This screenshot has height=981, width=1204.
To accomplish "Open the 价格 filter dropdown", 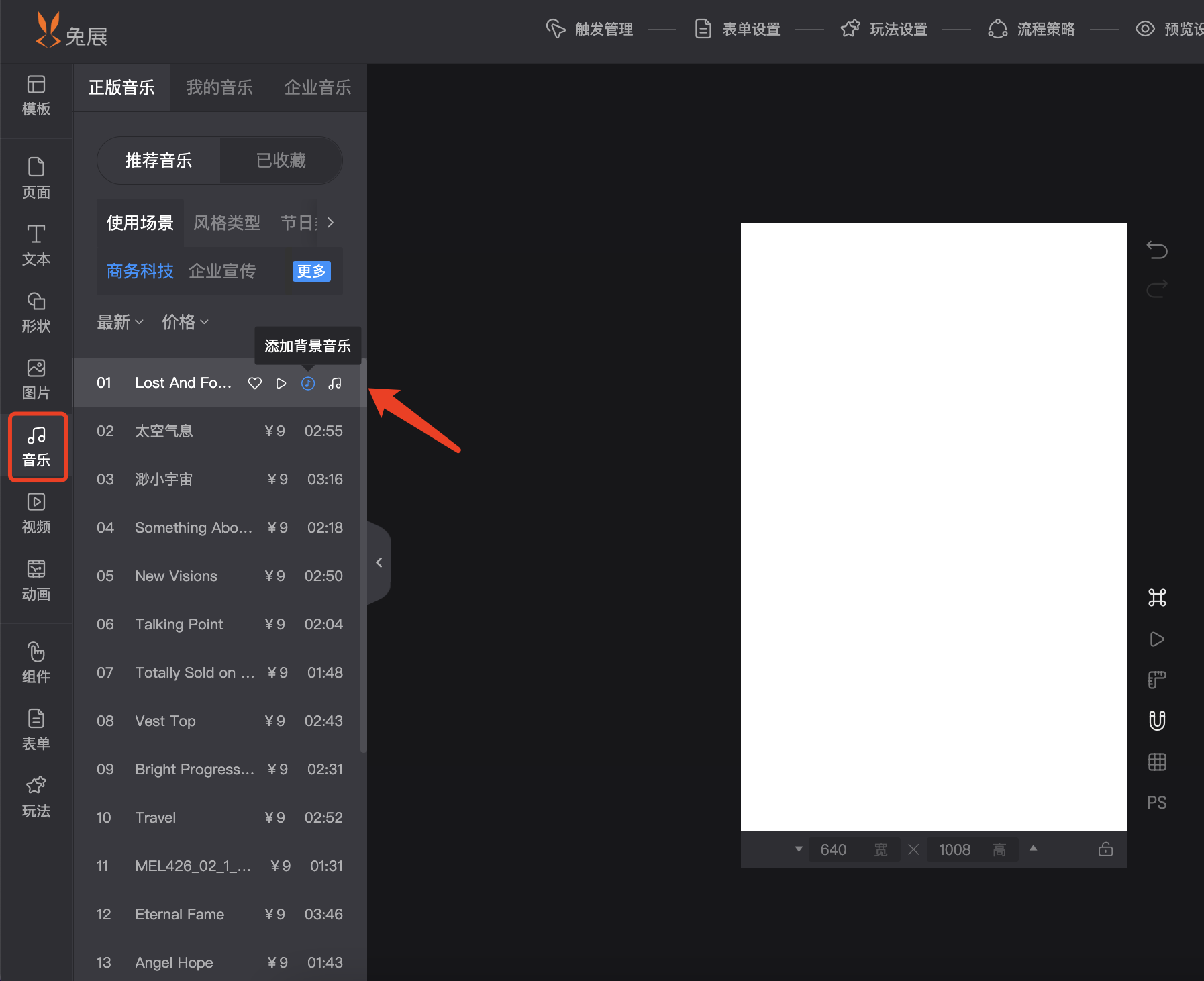I will (x=185, y=322).
